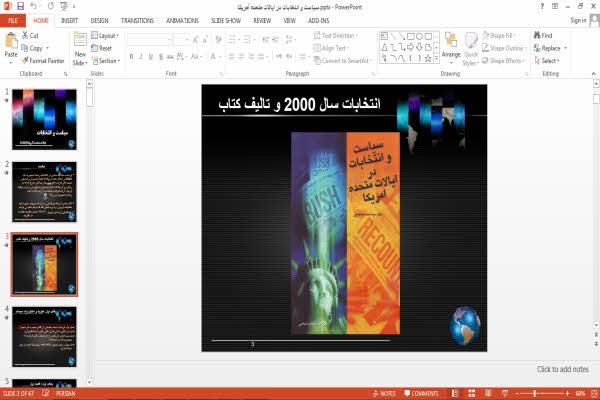Click zoom out minus button

pyautogui.click(x=517, y=393)
